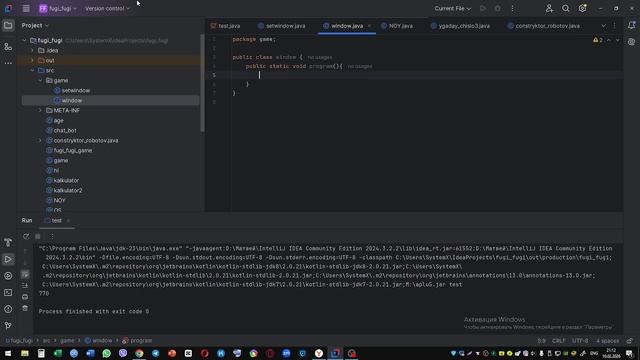Screen dimensions: 640x360
Task: Open fugi_fugi project dropdown
Action: tap(58, 8)
